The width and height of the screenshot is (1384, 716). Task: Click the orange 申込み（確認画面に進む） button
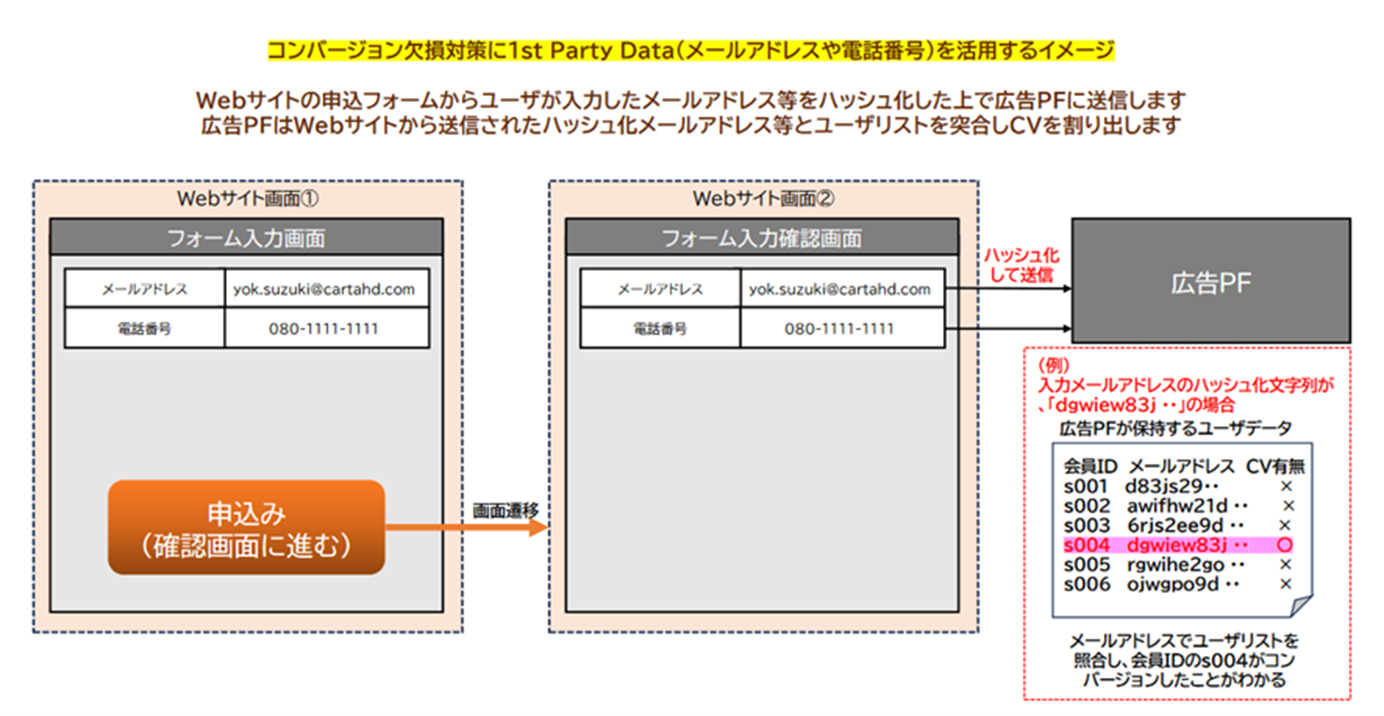pyautogui.click(x=246, y=527)
